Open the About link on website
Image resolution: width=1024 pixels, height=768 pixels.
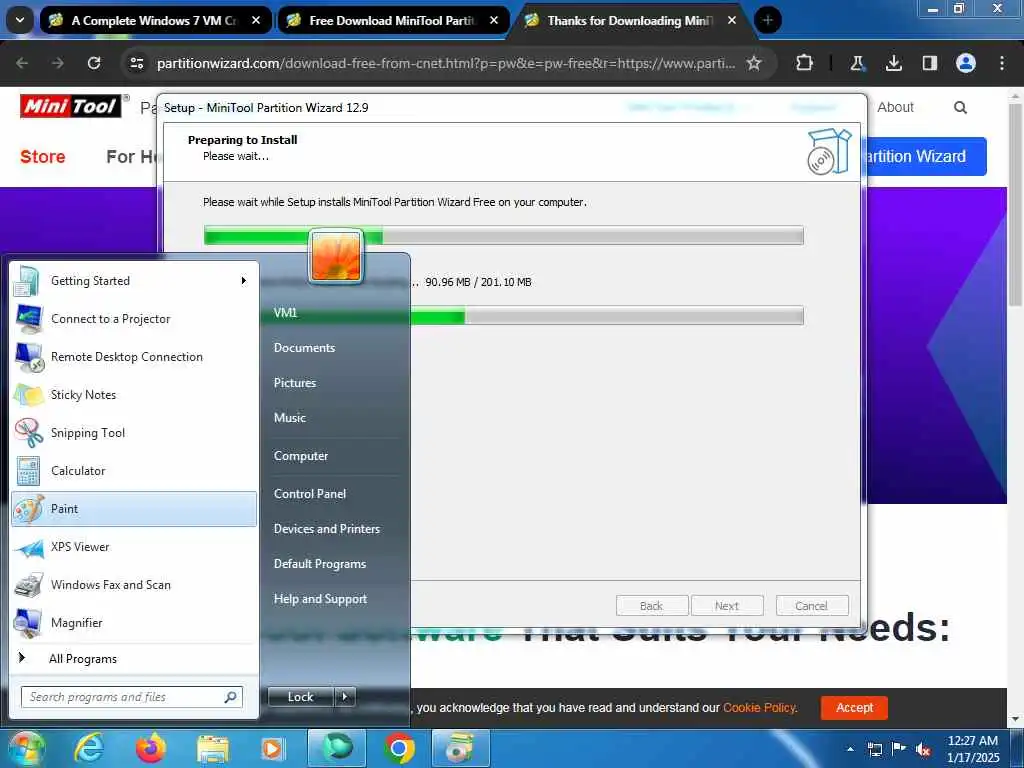(895, 107)
